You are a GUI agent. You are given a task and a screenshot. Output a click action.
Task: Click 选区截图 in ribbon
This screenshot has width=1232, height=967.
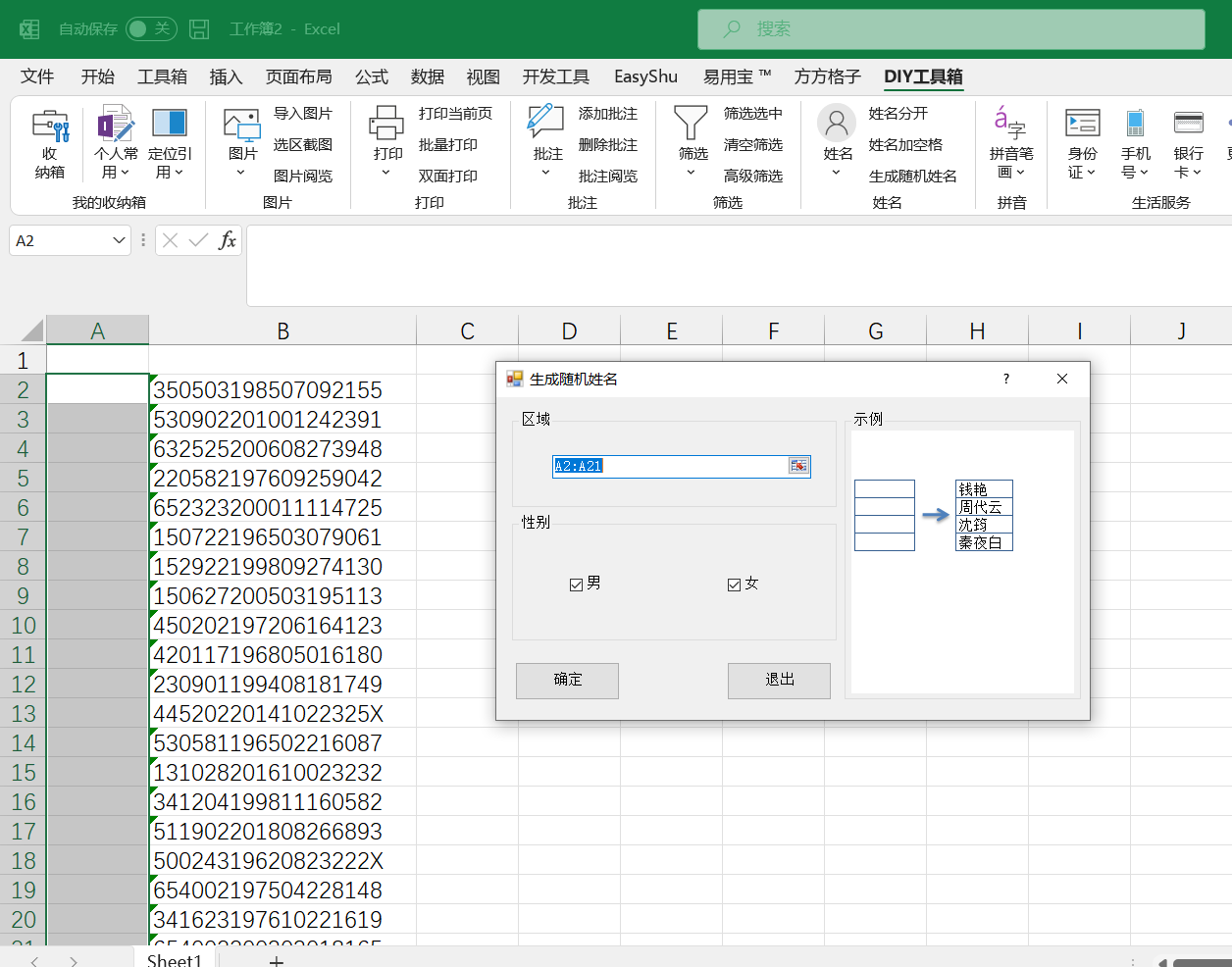point(303,145)
